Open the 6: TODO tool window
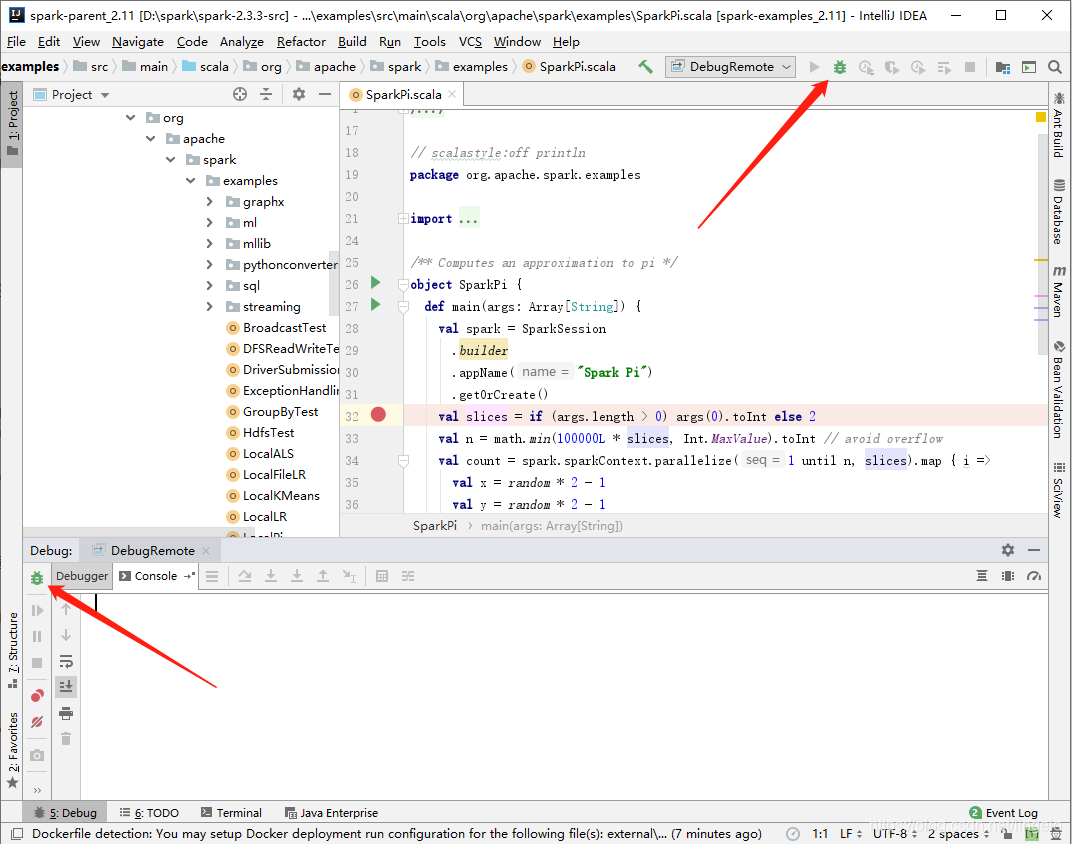Viewport: 1072px width, 844px height. 149,813
